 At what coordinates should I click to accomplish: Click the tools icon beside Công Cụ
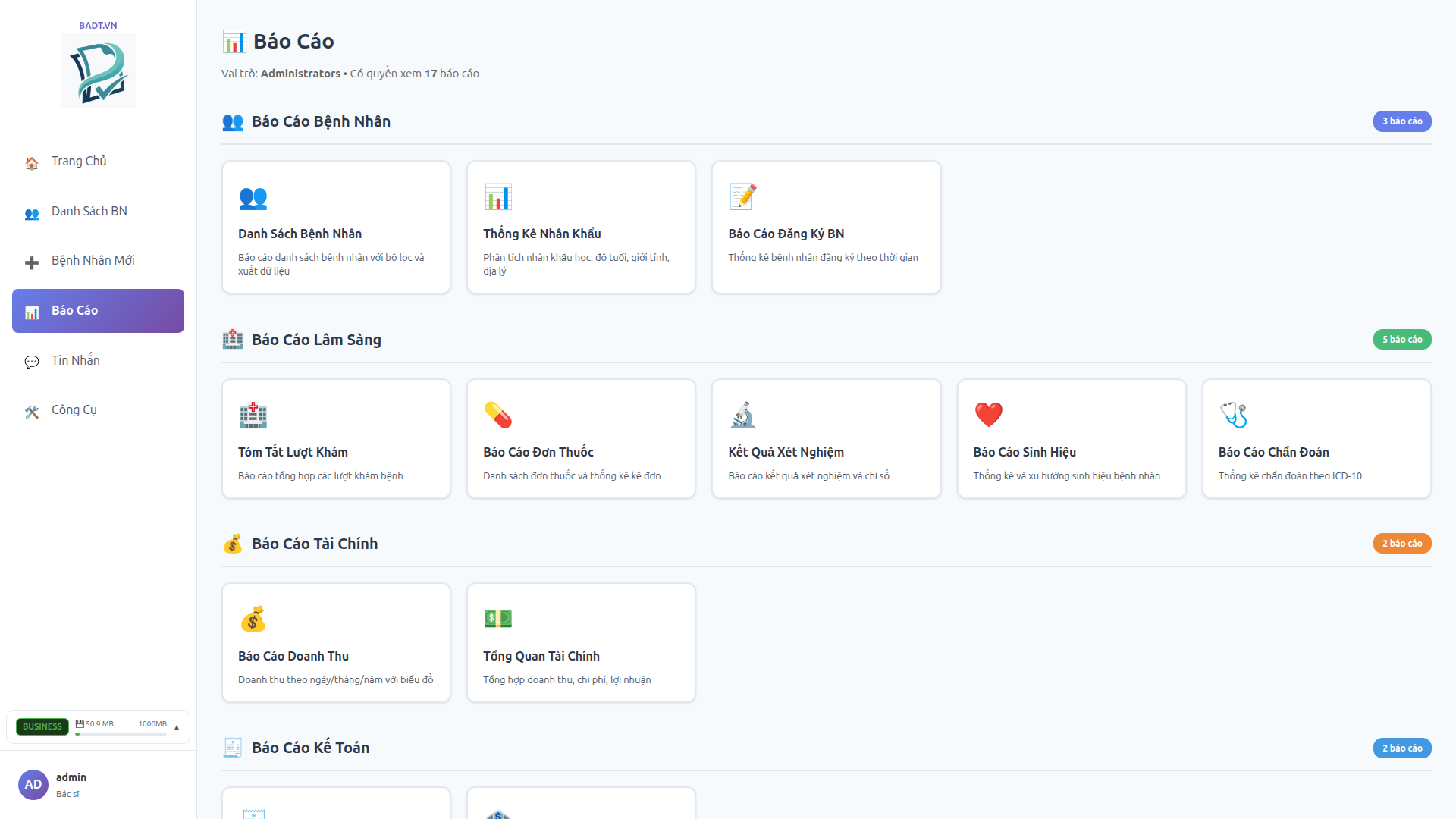32,411
